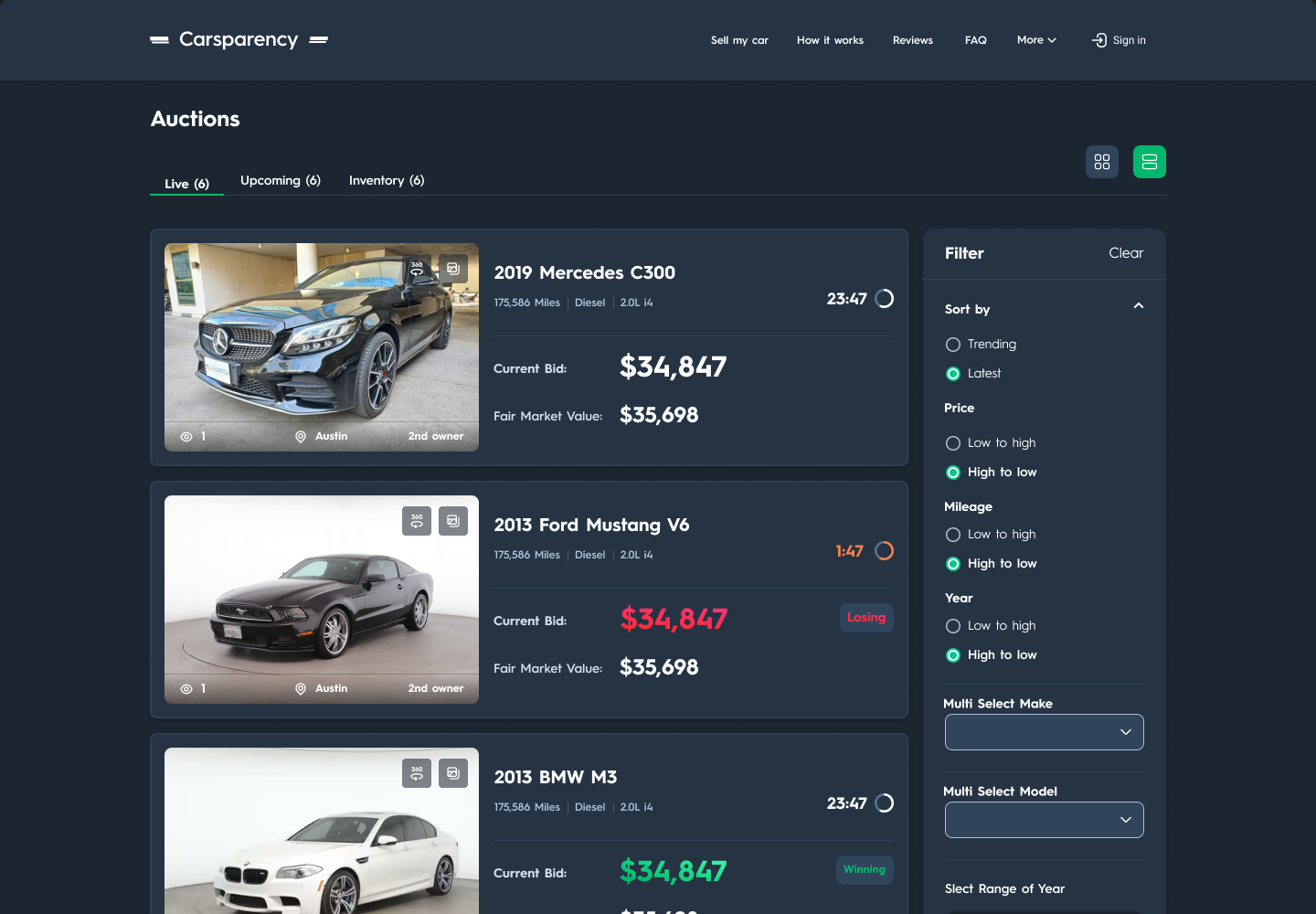Click the Winning status badge
Screen dimensions: 1316x914
(x=865, y=870)
